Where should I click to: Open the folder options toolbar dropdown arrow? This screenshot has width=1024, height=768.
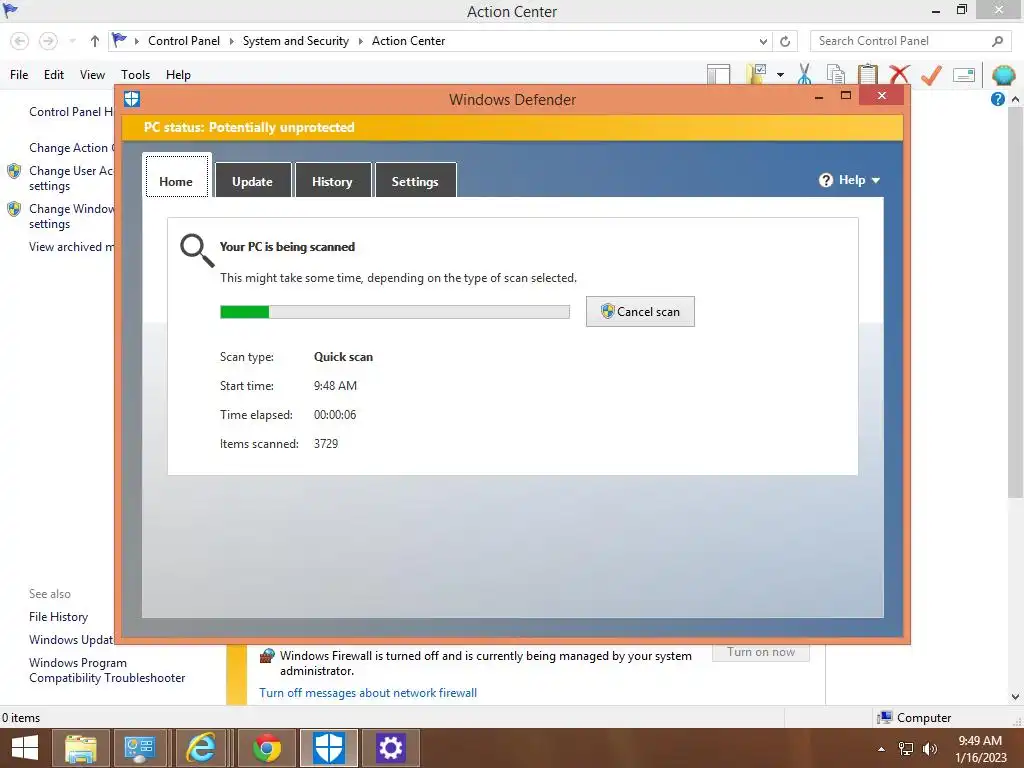(780, 75)
